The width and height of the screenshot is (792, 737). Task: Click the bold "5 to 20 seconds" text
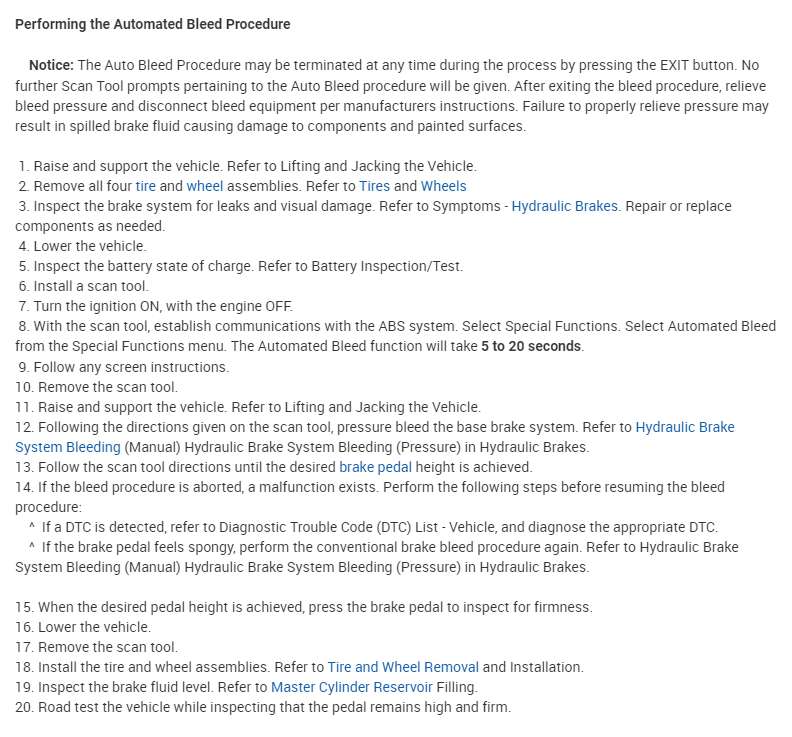530,347
